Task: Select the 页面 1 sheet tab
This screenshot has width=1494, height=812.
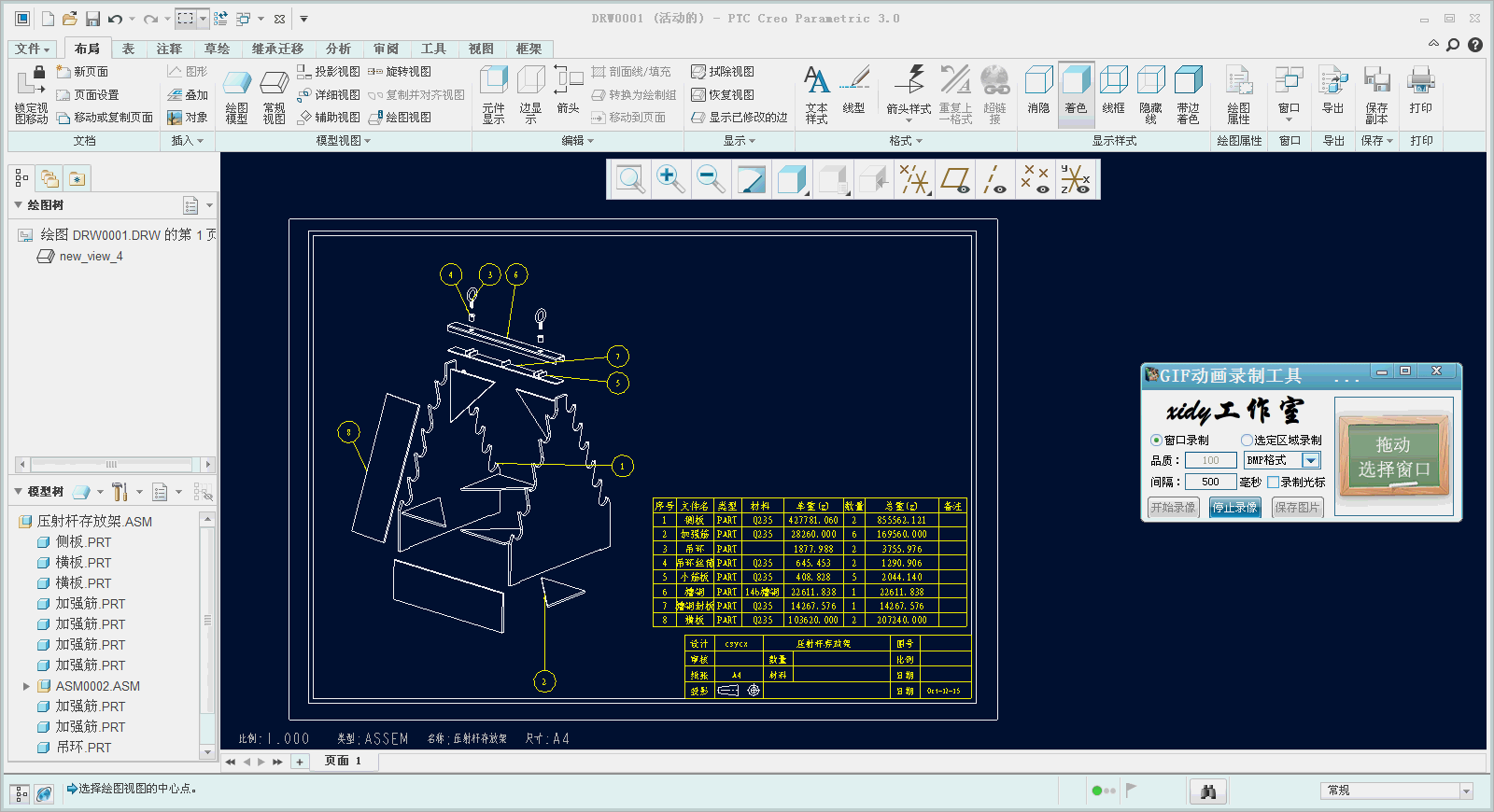Action: coord(343,761)
